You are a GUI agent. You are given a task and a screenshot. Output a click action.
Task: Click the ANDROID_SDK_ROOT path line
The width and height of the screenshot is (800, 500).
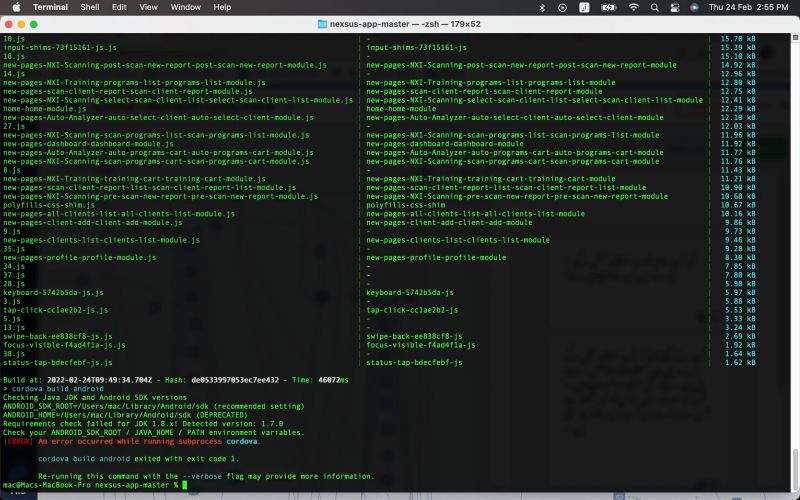point(154,407)
